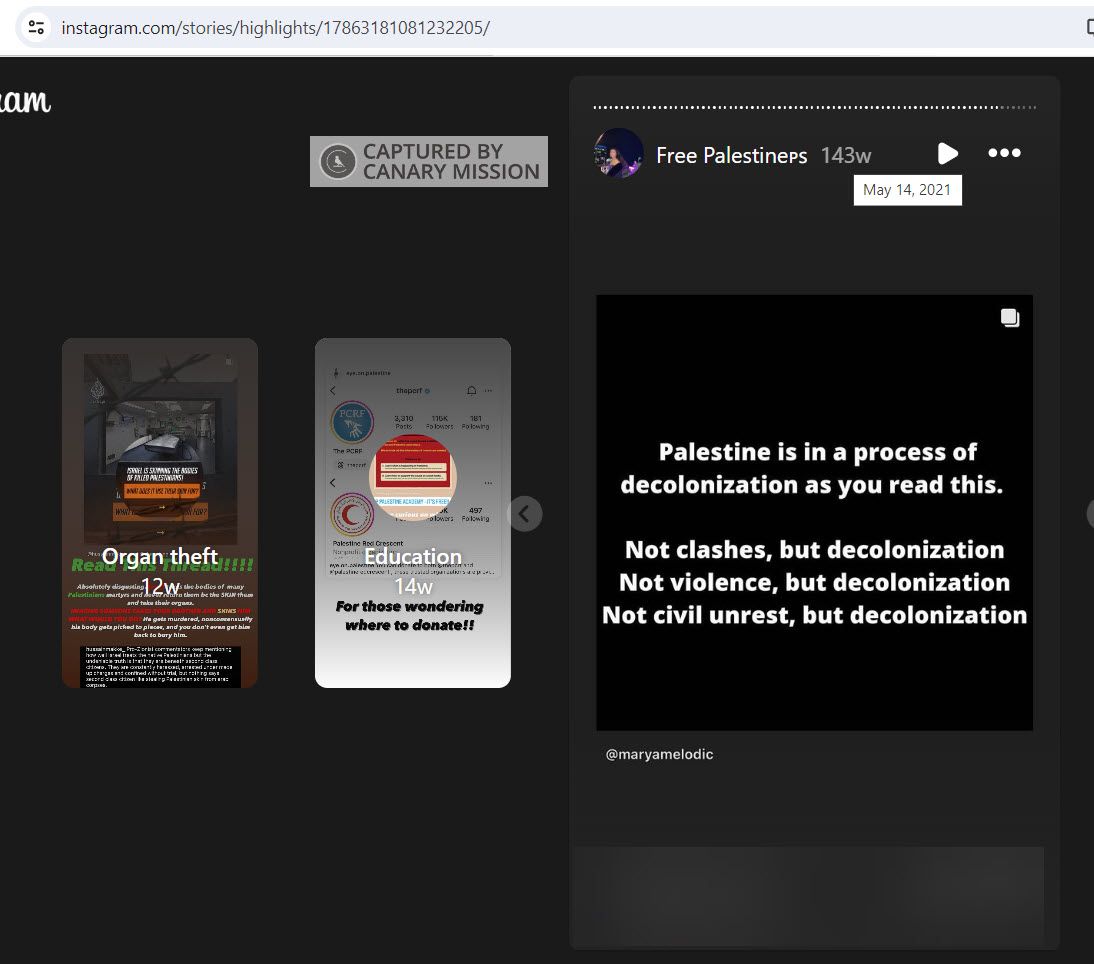Click the story progress bar at top
1094x964 pixels.
coord(814,107)
